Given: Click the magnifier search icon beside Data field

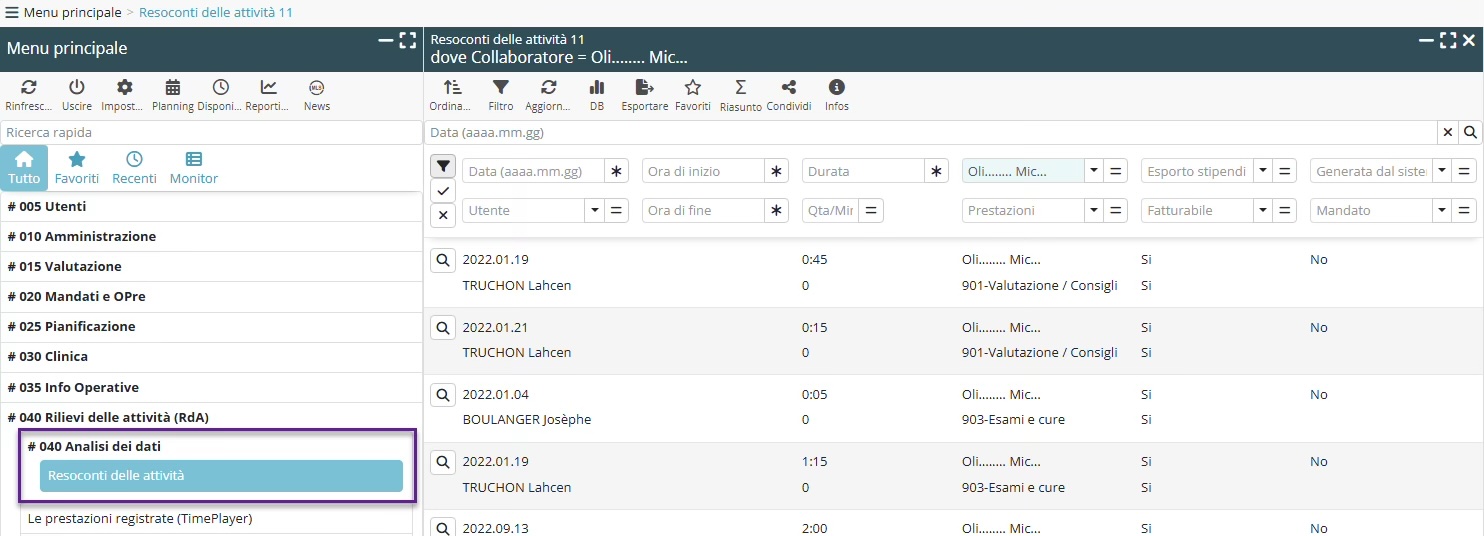Looking at the screenshot, I should [x=1471, y=132].
